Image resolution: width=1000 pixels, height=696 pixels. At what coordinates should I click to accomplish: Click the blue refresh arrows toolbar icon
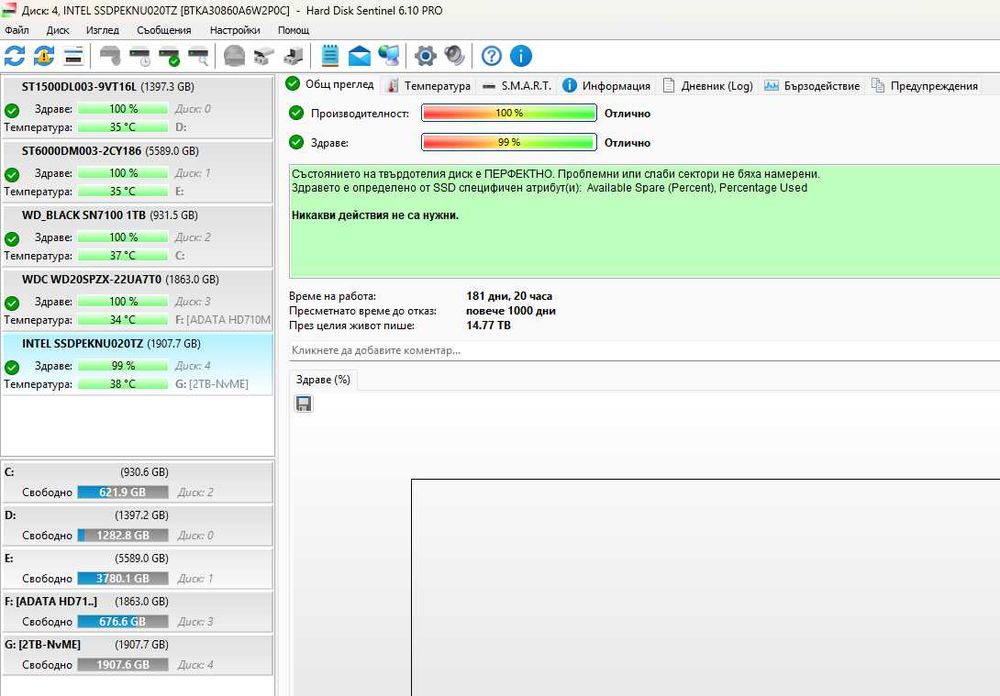click(14, 56)
